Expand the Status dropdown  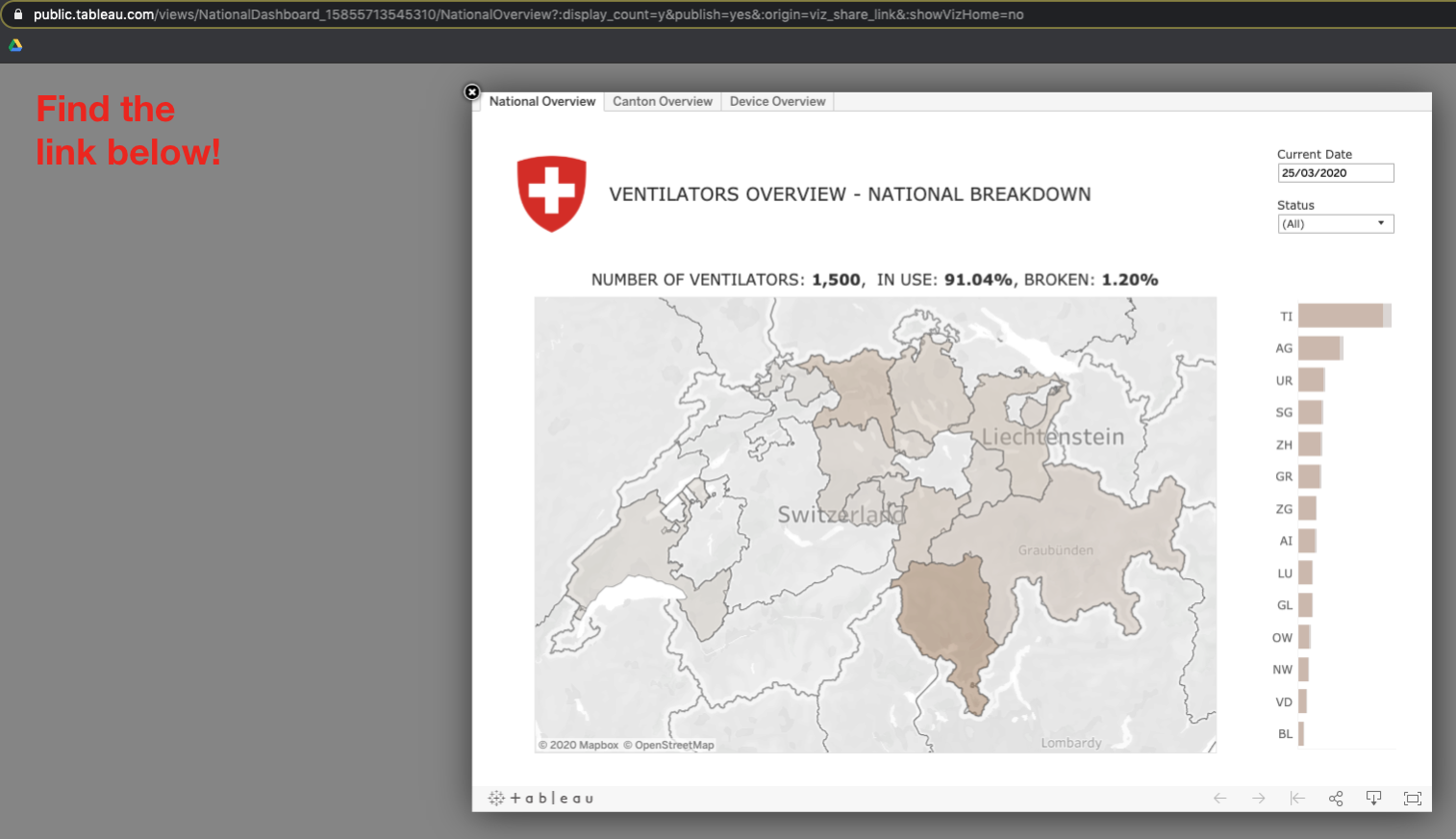point(1336,224)
